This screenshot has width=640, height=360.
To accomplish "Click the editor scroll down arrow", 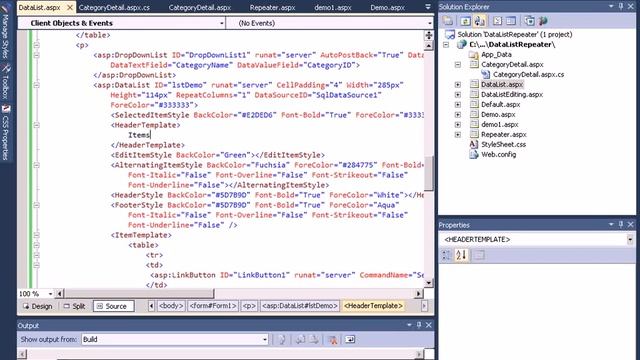I will tap(429, 282).
